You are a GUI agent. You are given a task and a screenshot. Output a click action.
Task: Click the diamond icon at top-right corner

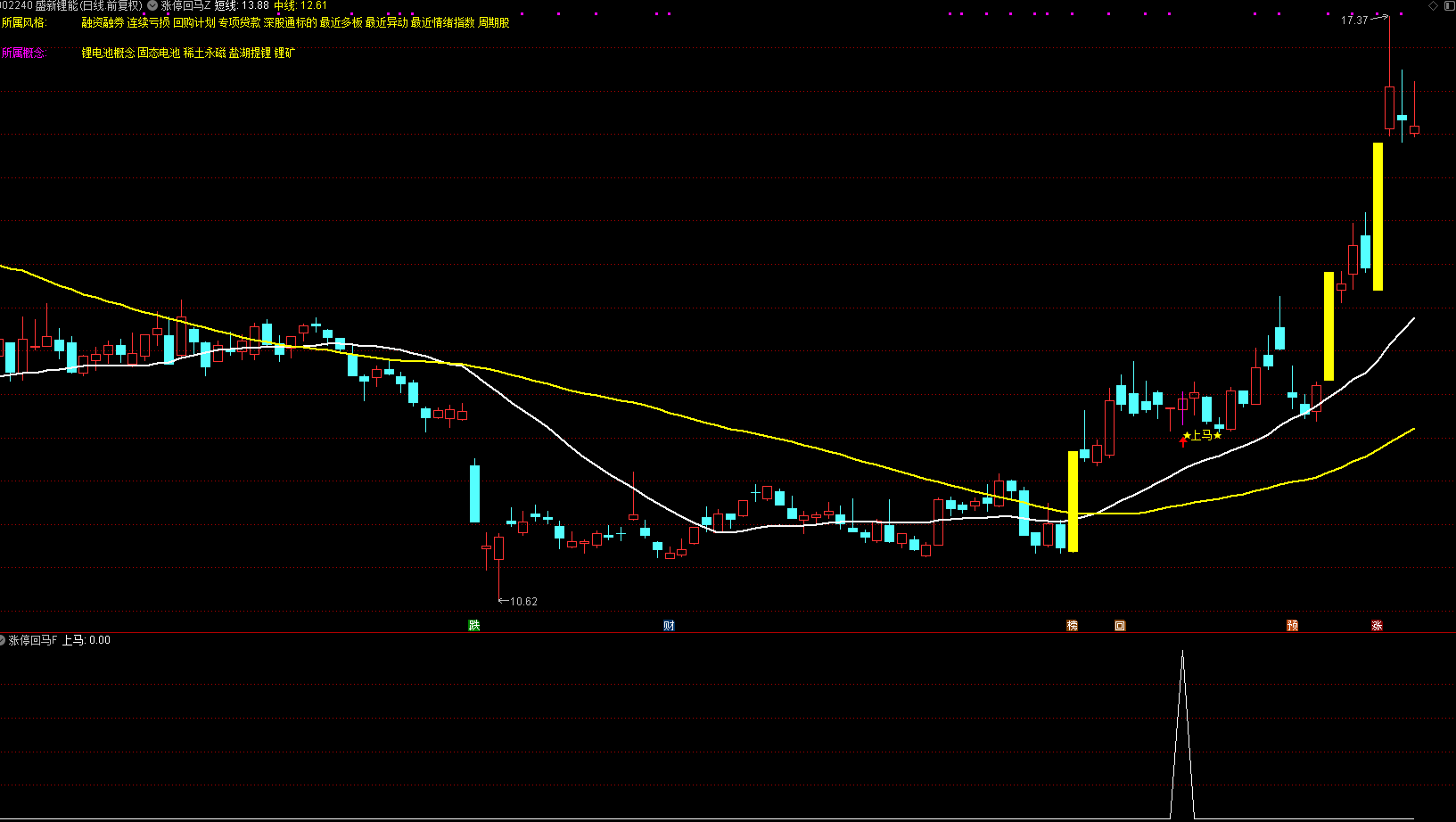pyautogui.click(x=1434, y=5)
